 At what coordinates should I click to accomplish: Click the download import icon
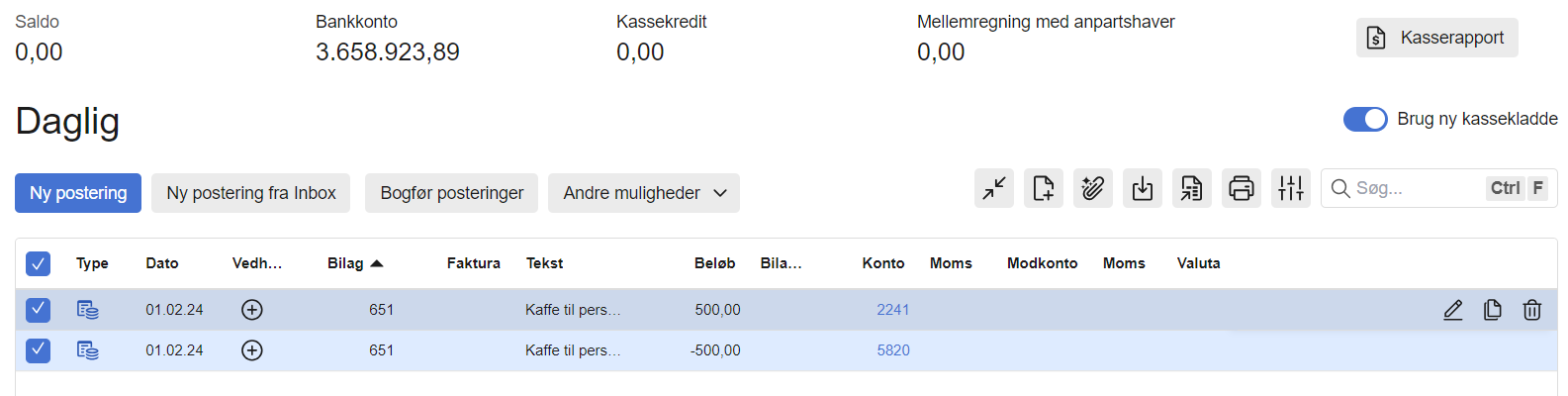1143,188
